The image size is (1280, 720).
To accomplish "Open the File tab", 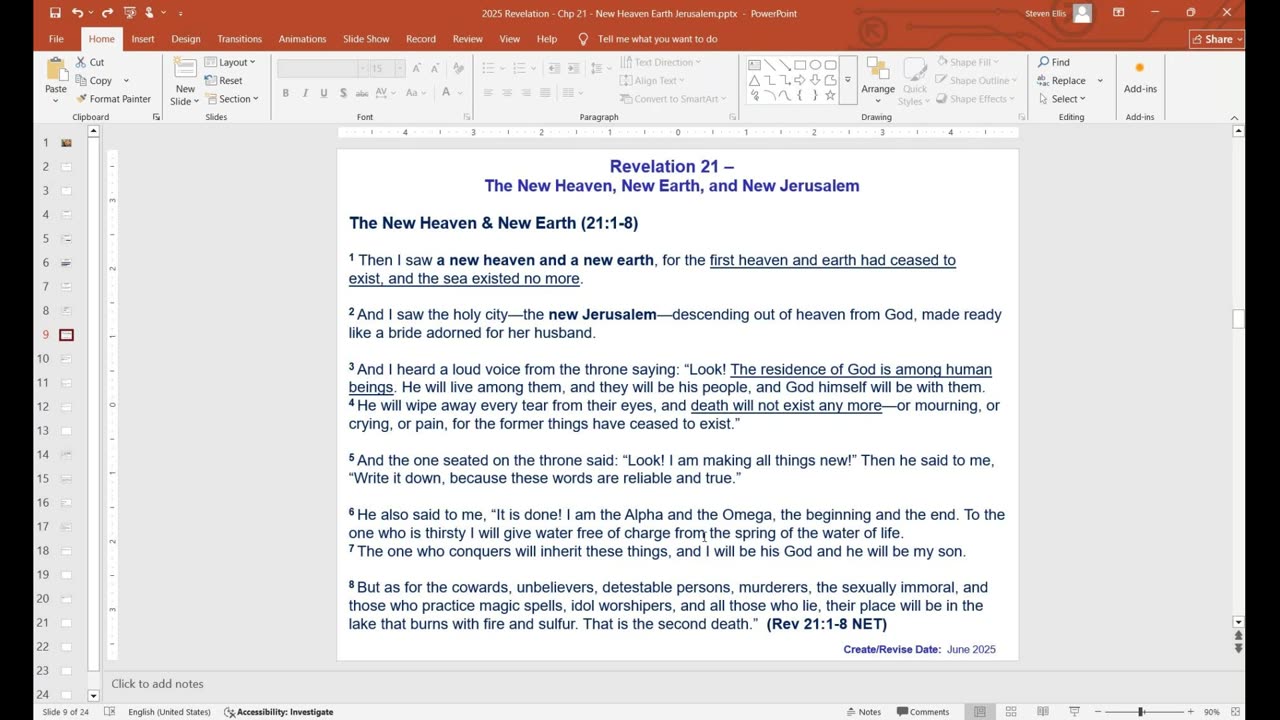I will (x=56, y=39).
